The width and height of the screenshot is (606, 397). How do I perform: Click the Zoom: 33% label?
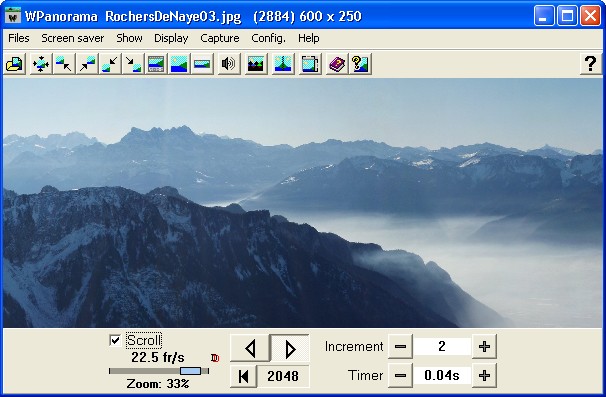click(x=158, y=384)
